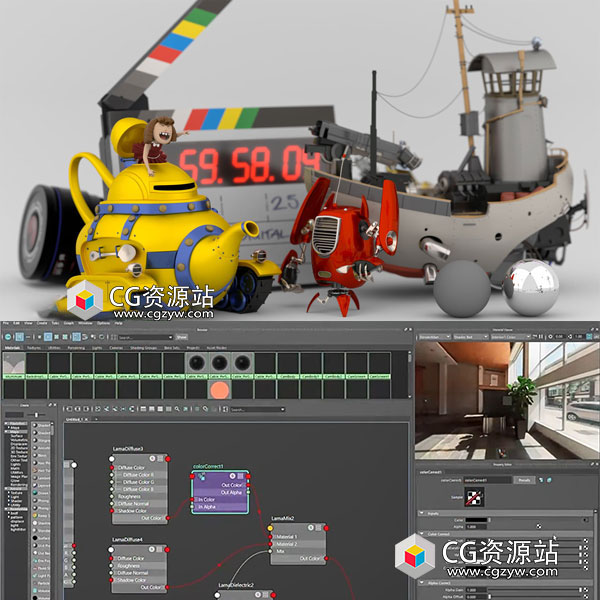This screenshot has width=600, height=600.
Task: Adjust the Alpha Offset slider
Action: 535,597
